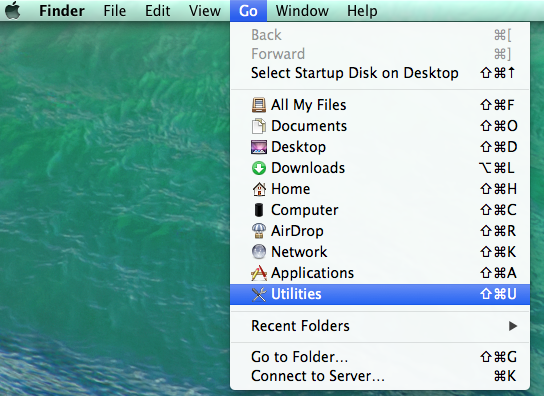Click the Network globe icon
The width and height of the screenshot is (544, 396).
259,252
